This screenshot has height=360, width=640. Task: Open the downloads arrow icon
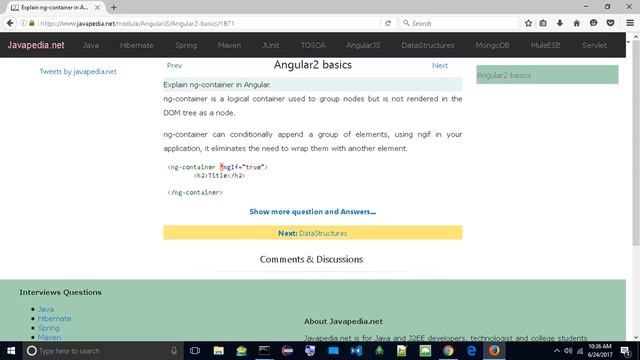pyautogui.click(x=560, y=23)
